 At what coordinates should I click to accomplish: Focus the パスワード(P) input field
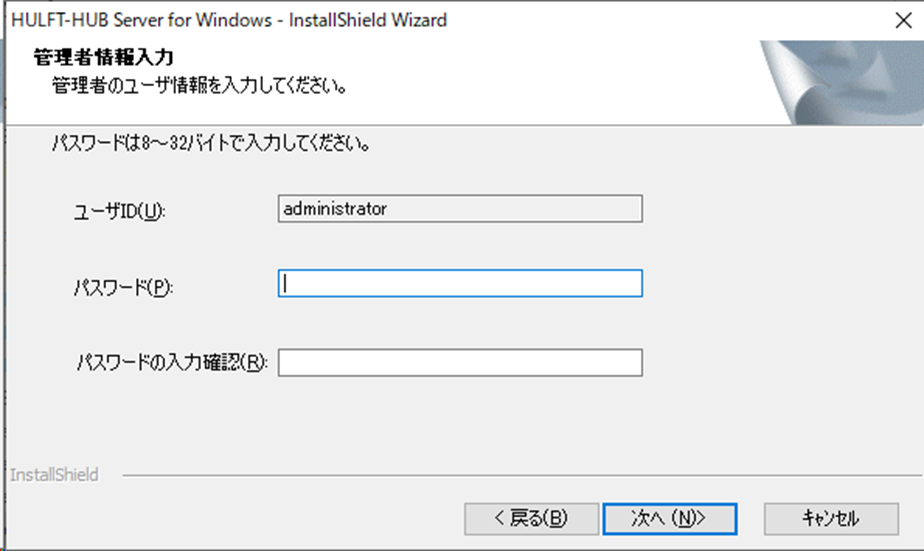[x=460, y=283]
